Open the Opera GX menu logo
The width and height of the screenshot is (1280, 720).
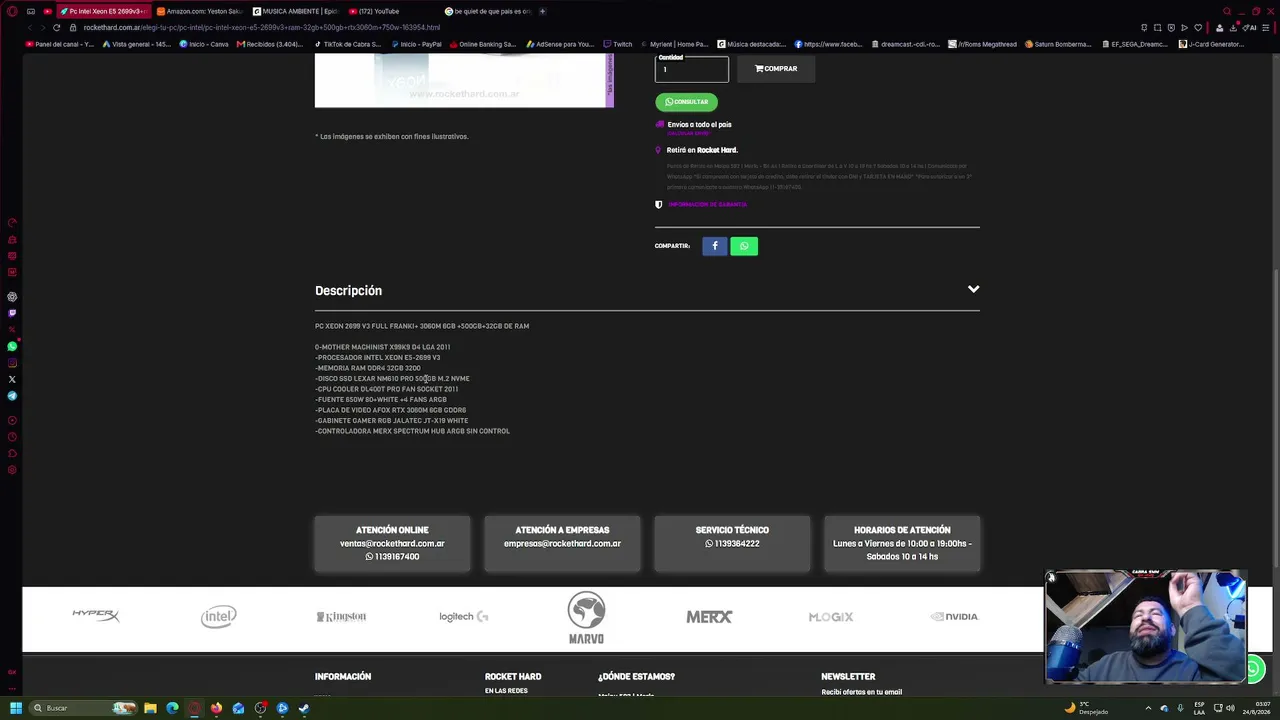click(x=12, y=11)
